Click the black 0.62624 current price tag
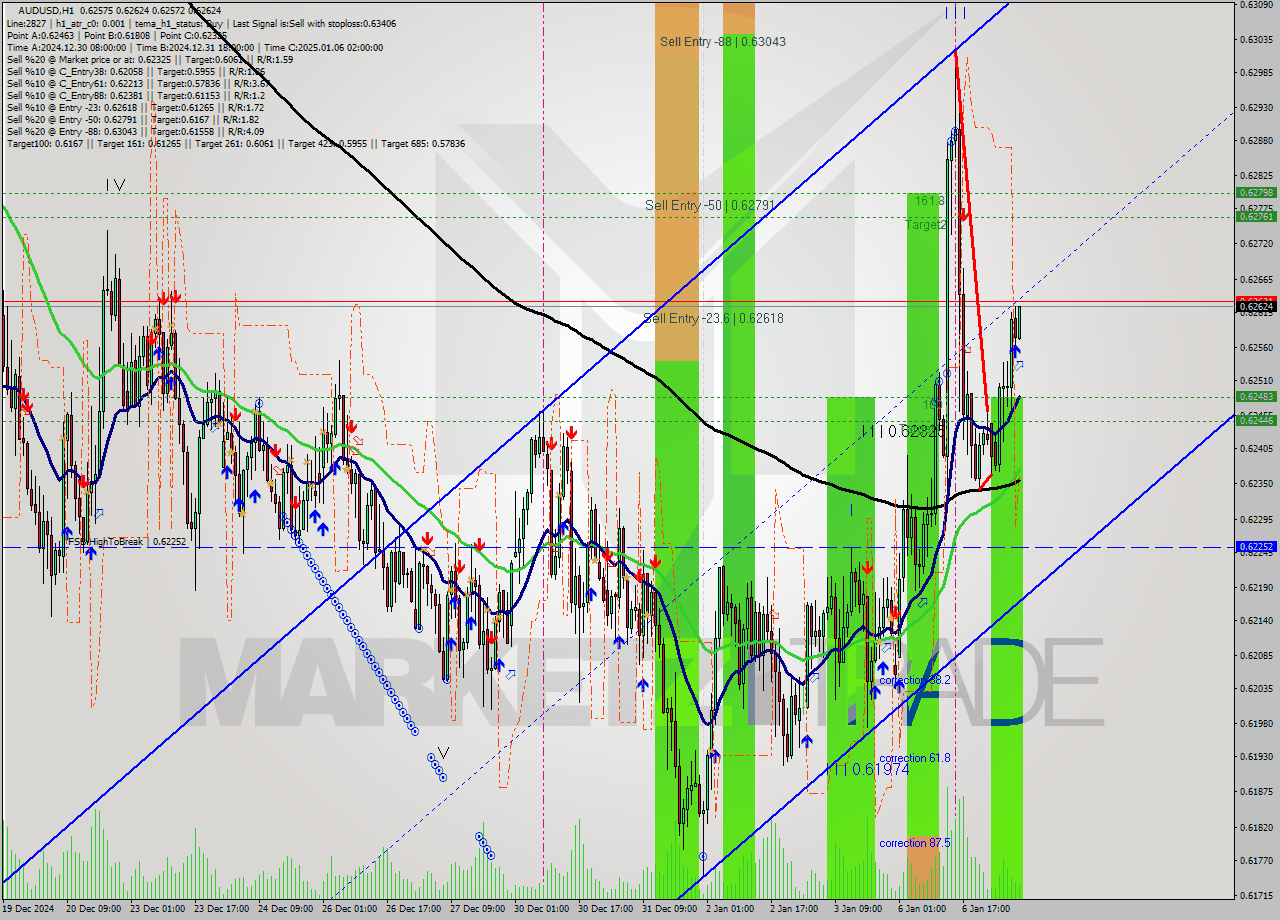 (x=1256, y=306)
